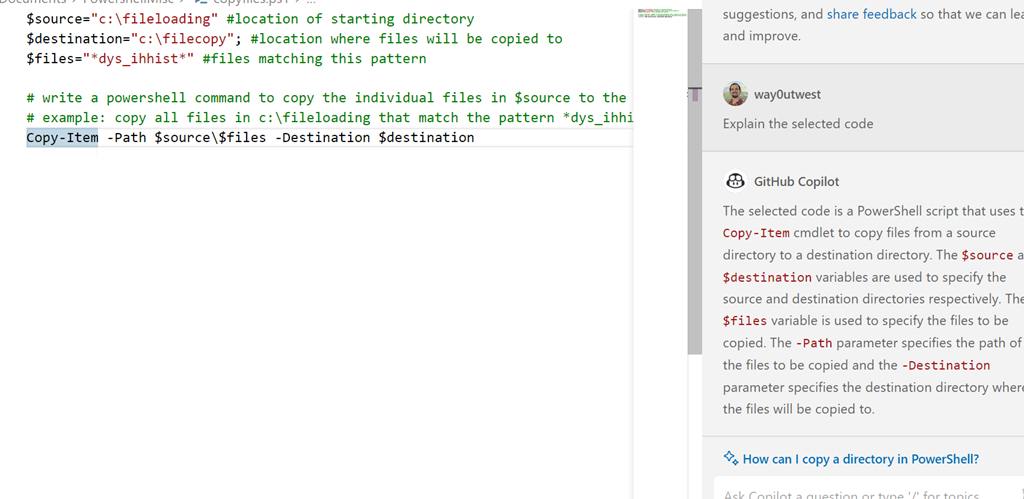Click the code minimap preview

coord(659,15)
